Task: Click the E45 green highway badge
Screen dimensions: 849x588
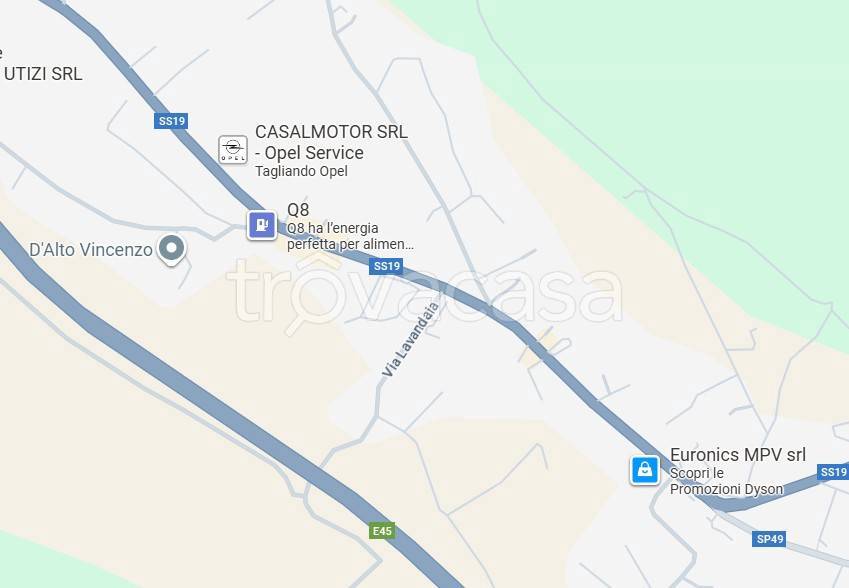Action: [x=382, y=531]
